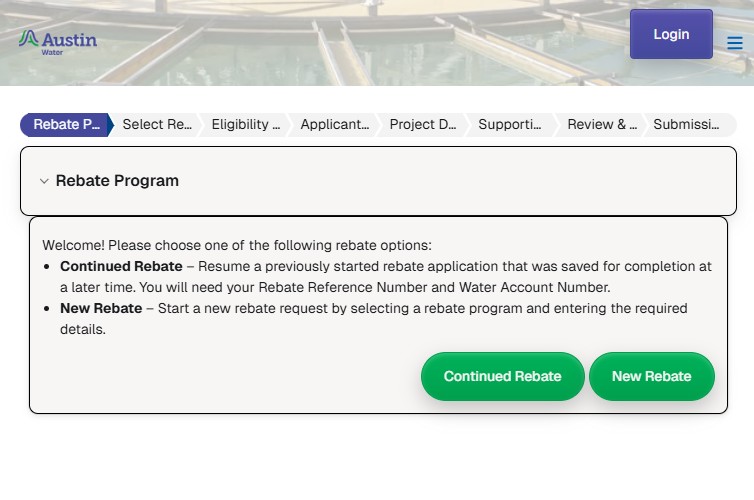This screenshot has width=754, height=500.
Task: Start a New Rebate with the green button
Action: point(652,376)
